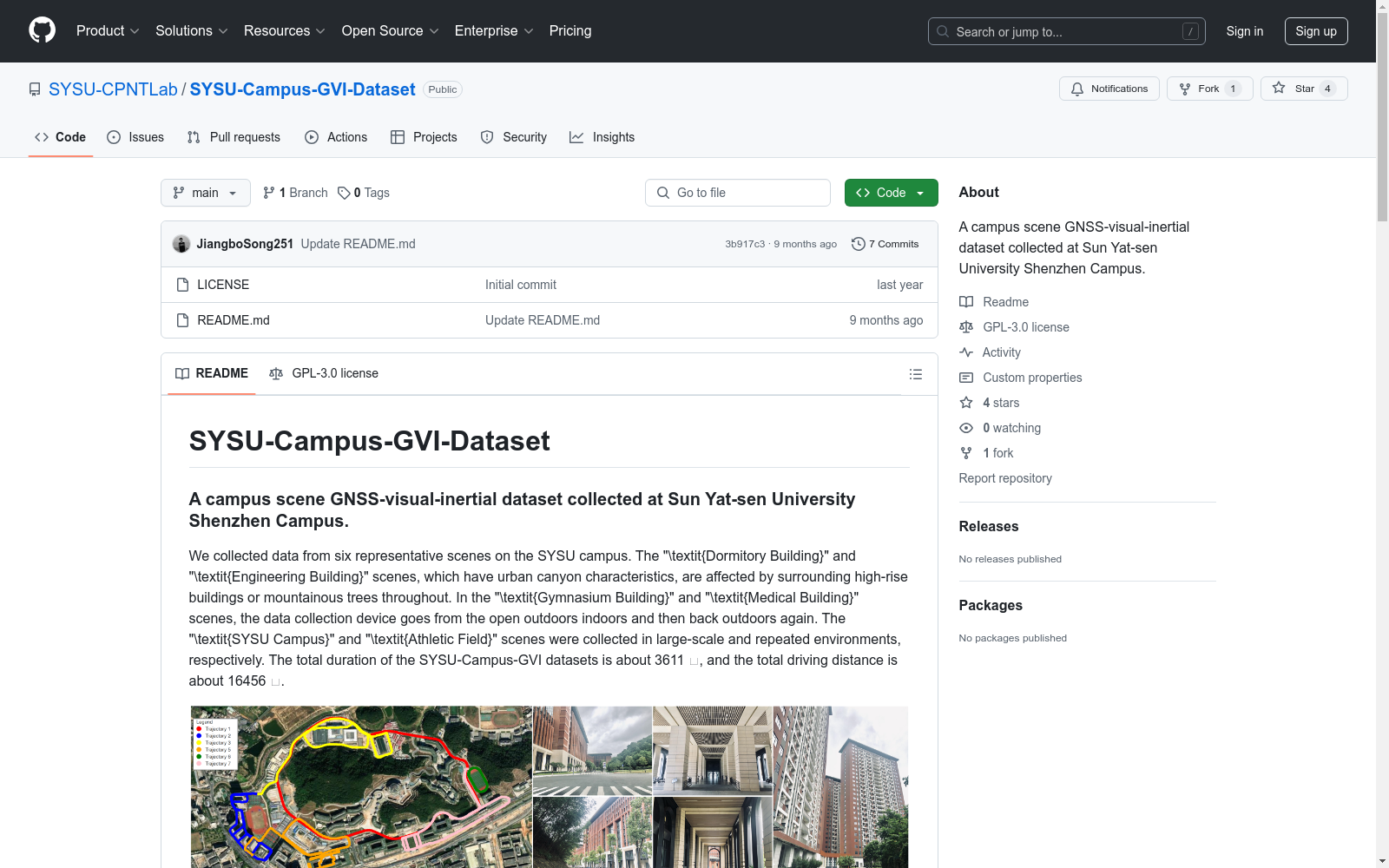Open README.md row's Update README.md commit
The image size is (1389, 868).
[x=543, y=320]
